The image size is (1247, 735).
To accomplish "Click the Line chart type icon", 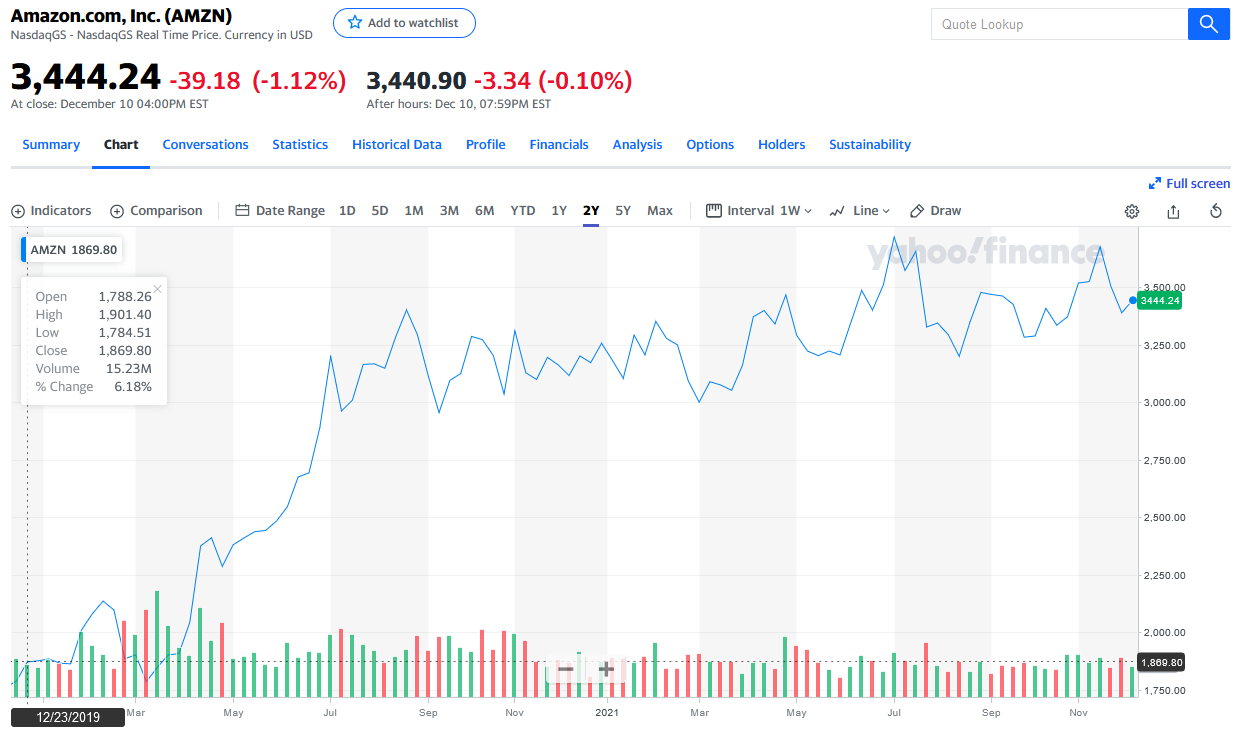I will tap(837, 211).
